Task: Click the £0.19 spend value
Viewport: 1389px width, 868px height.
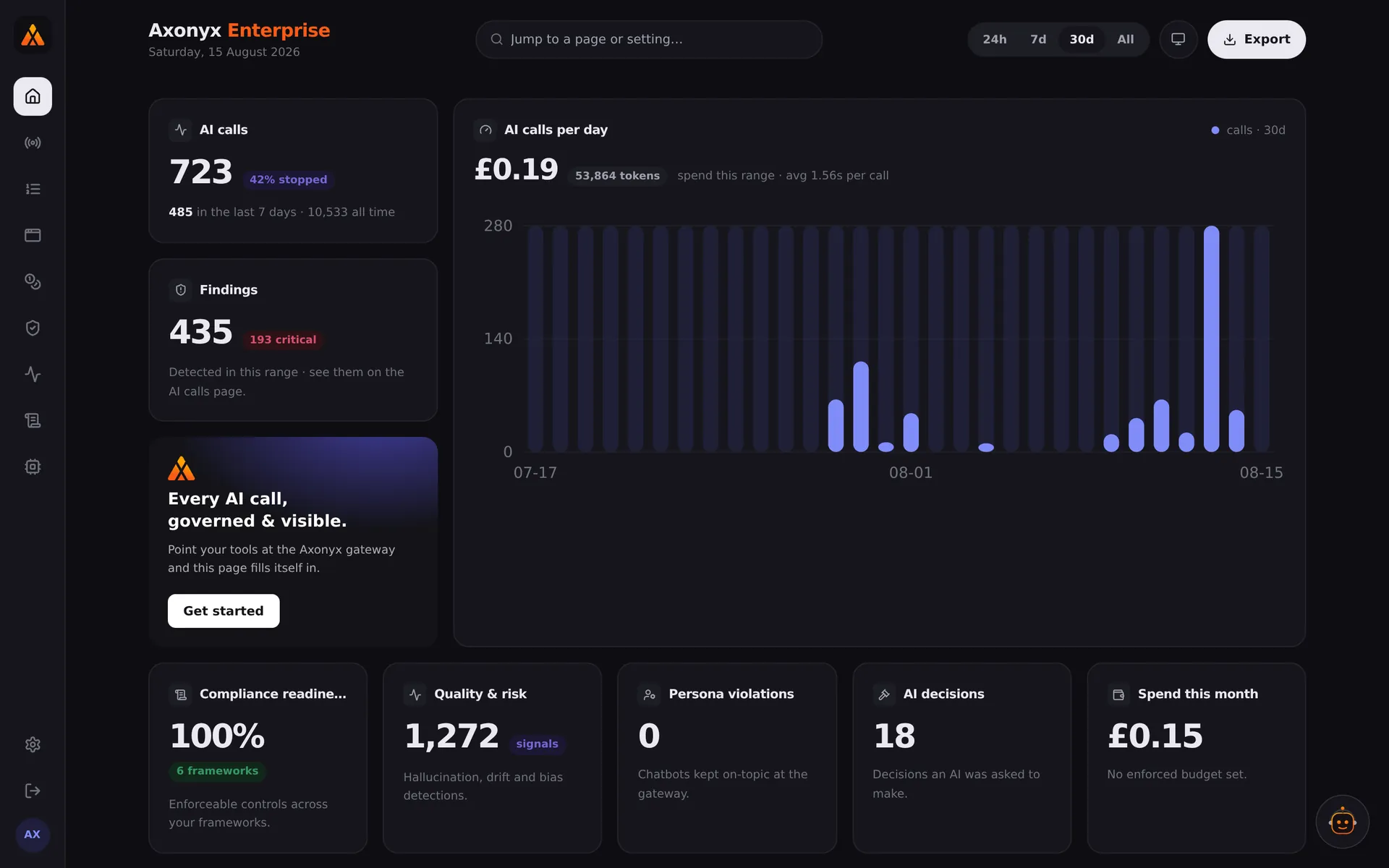Action: click(516, 169)
